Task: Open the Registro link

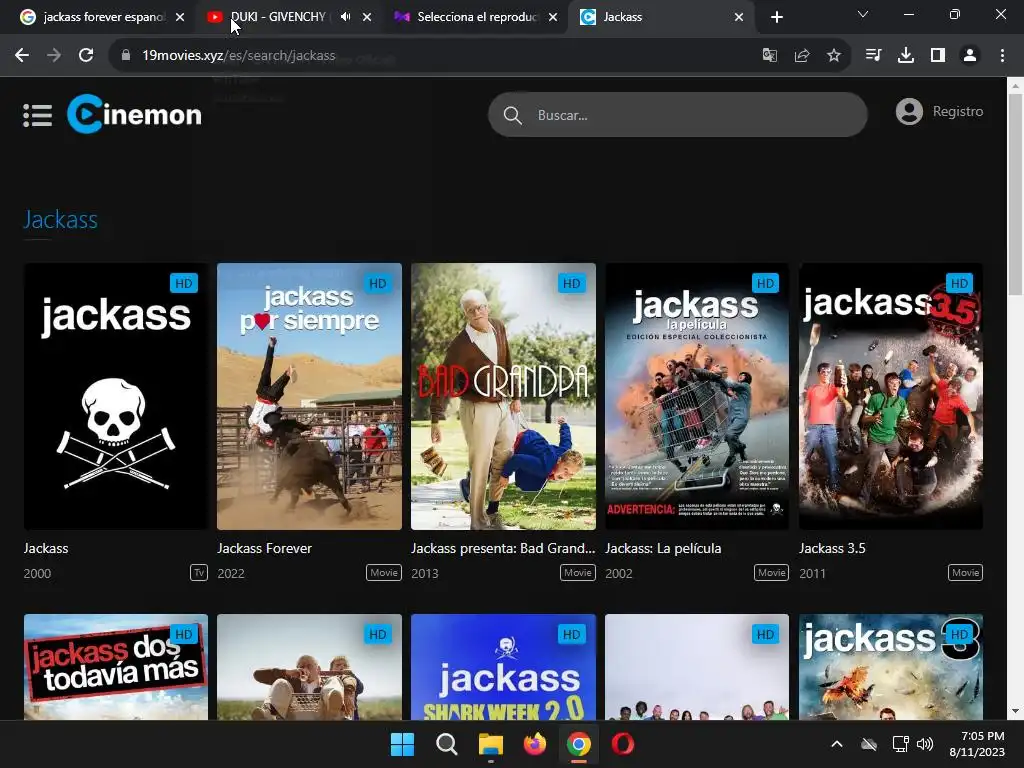Action: [x=957, y=112]
